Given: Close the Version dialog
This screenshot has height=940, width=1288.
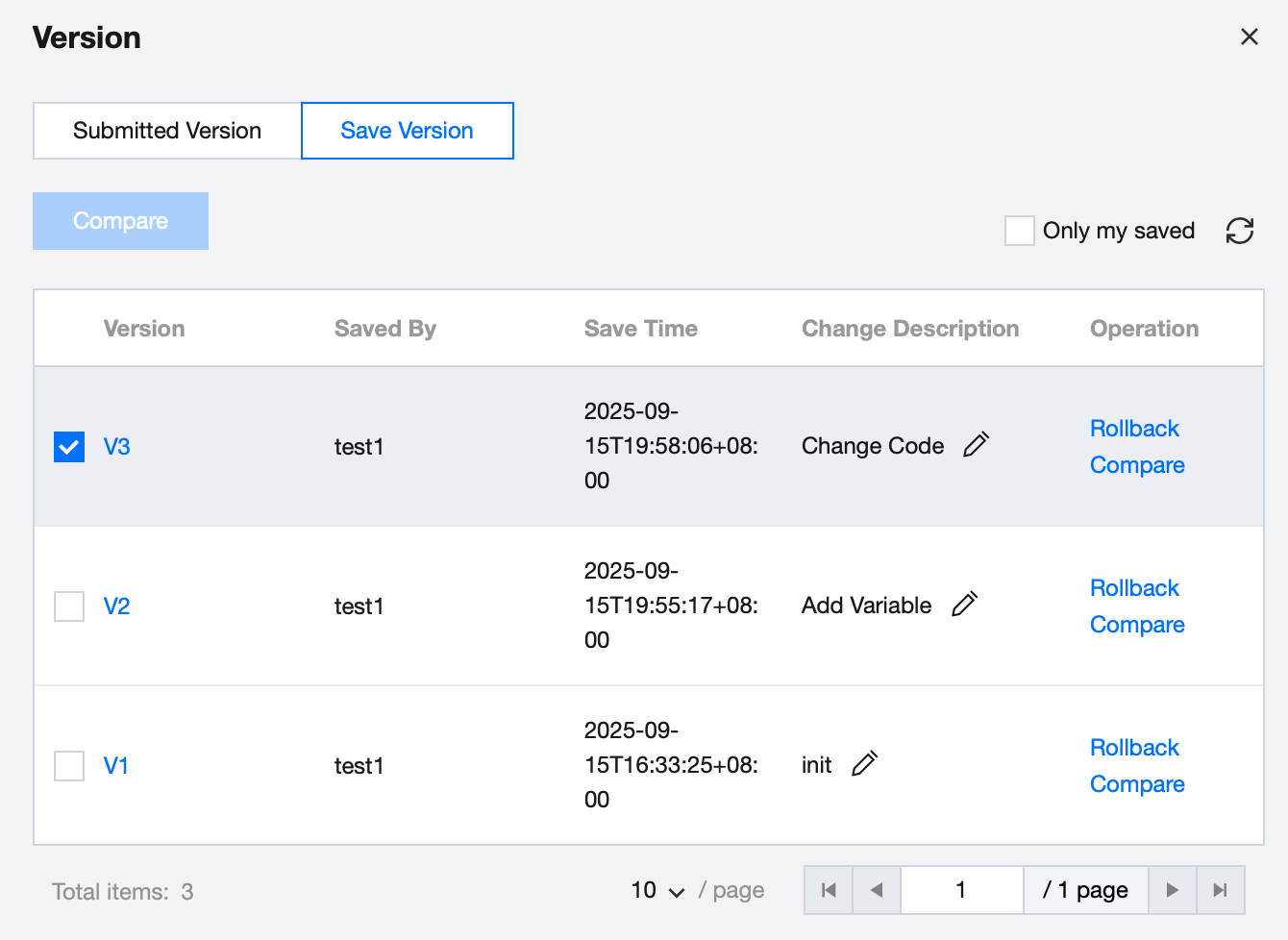Looking at the screenshot, I should click(1249, 37).
